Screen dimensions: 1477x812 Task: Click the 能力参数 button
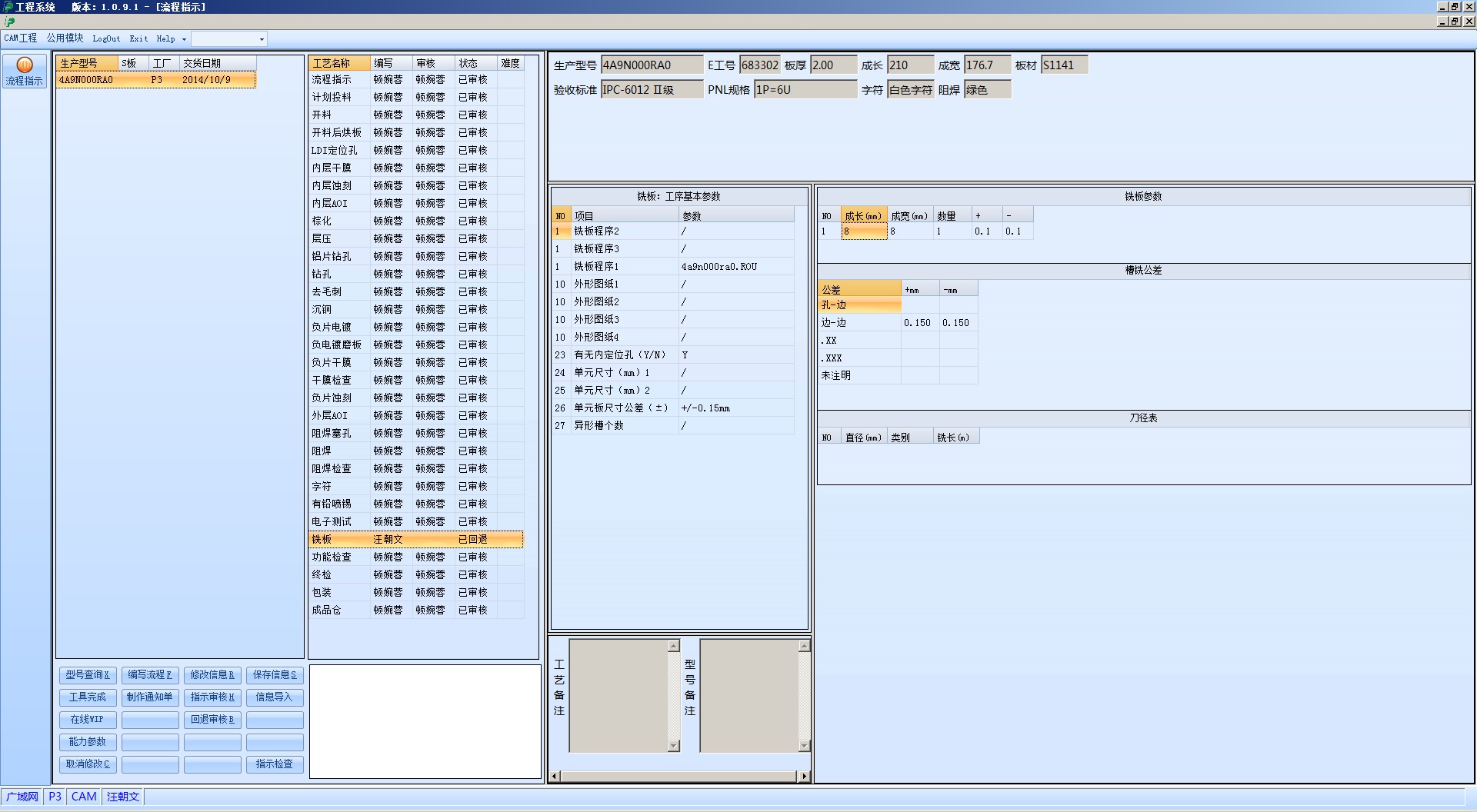[88, 742]
